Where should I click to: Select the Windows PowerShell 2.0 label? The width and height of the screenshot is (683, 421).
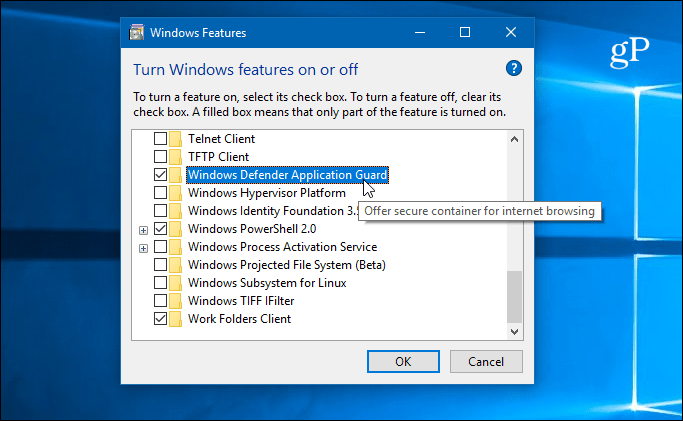click(x=252, y=229)
